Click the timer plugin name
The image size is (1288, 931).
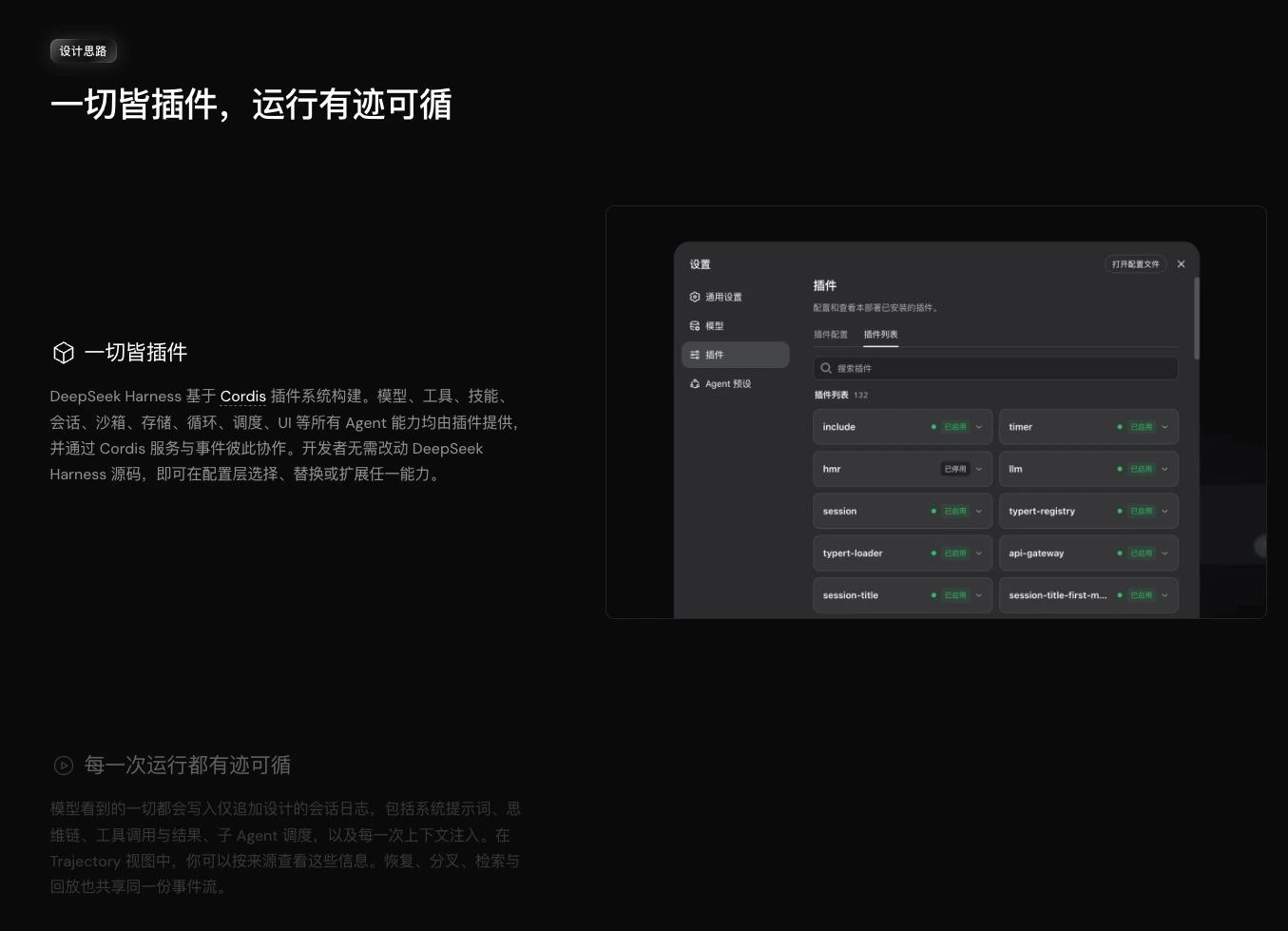coord(1020,427)
